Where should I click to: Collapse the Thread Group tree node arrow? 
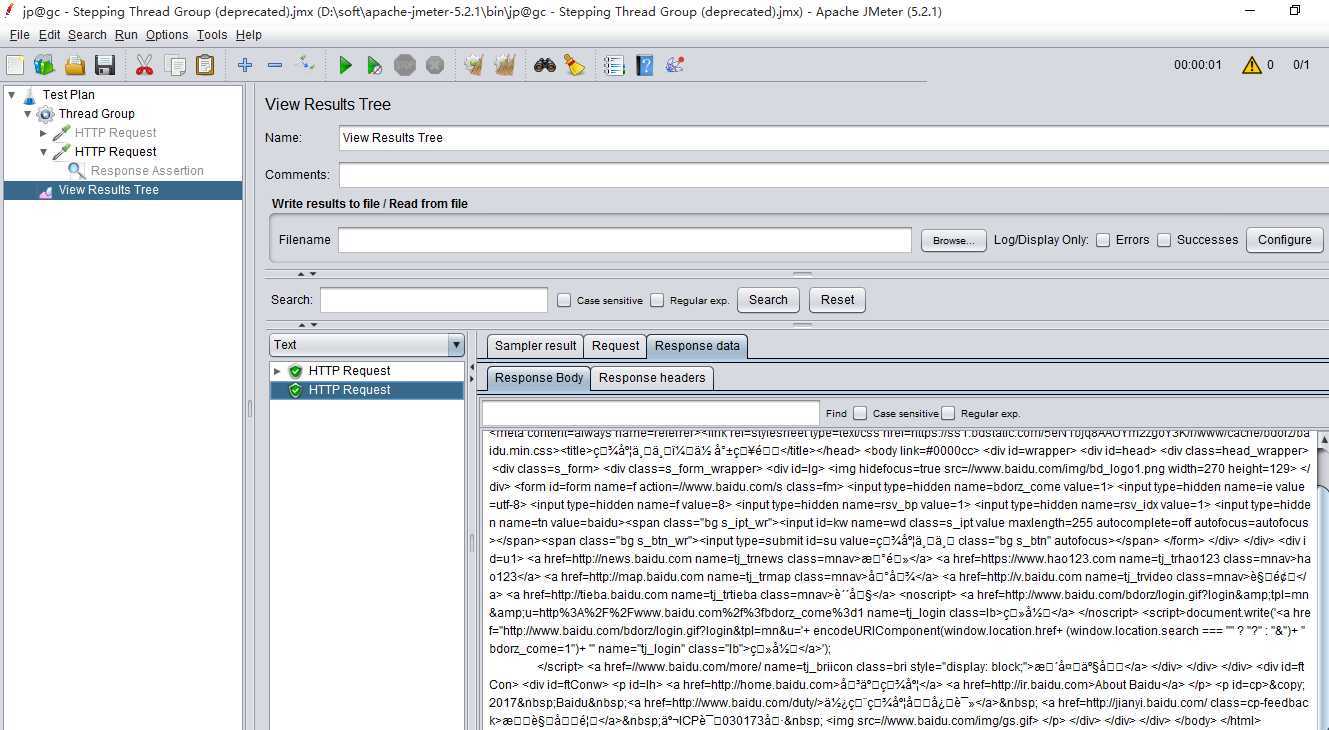tap(28, 114)
